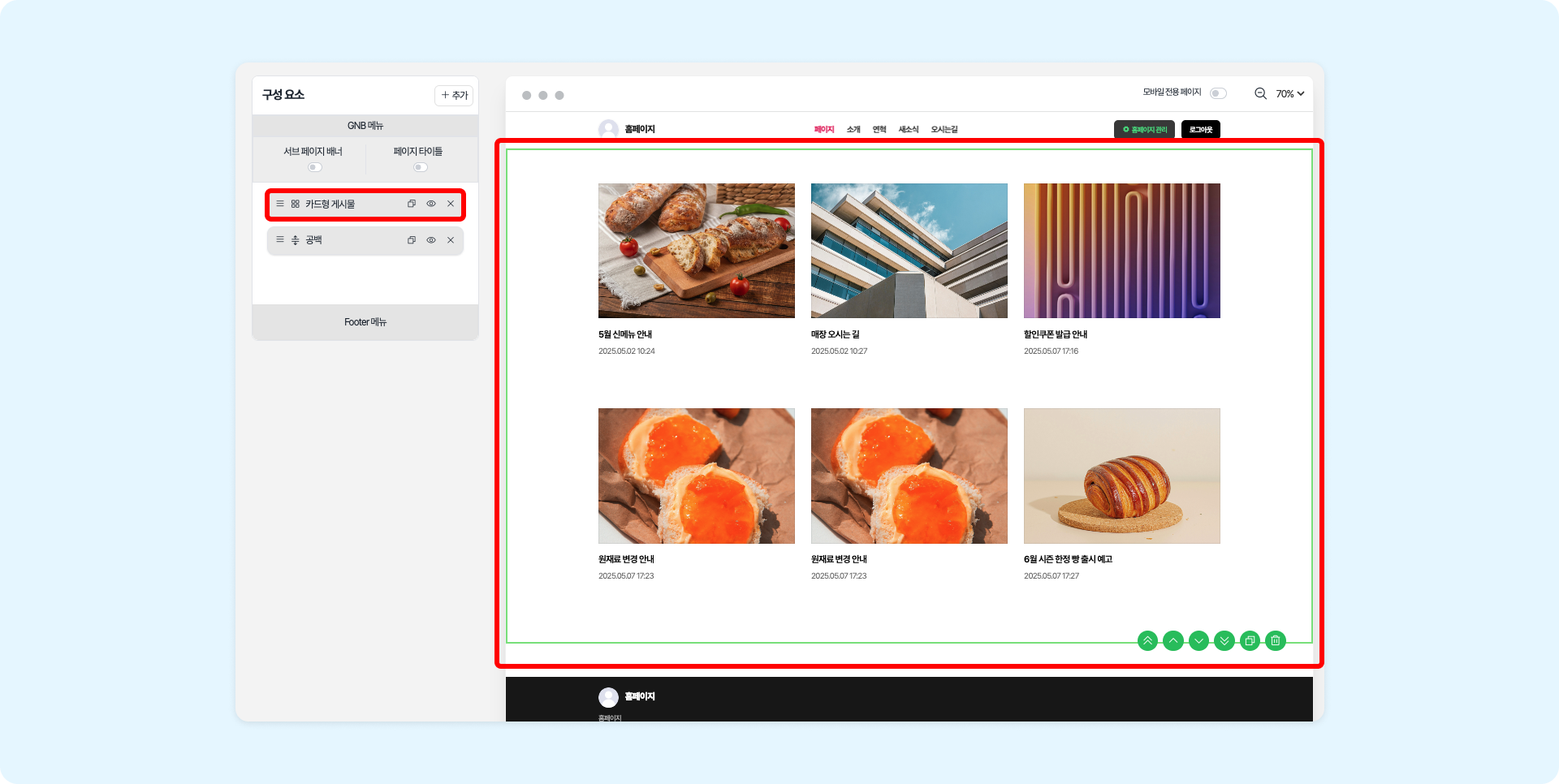The height and width of the screenshot is (784, 1559).
Task: Click the profile avatar in preview header
Action: [x=608, y=129]
